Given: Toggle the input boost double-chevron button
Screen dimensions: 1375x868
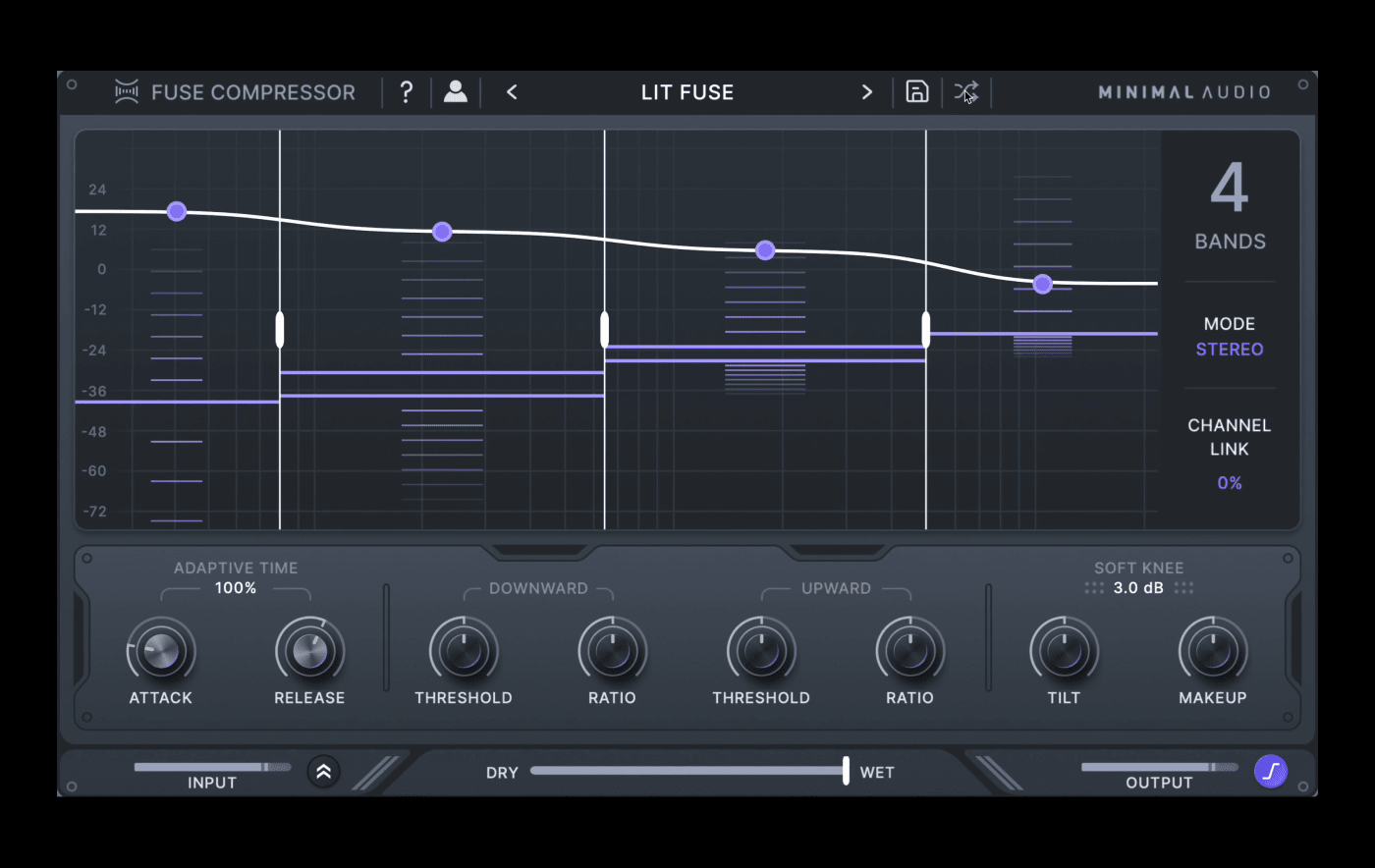Looking at the screenshot, I should (x=323, y=772).
